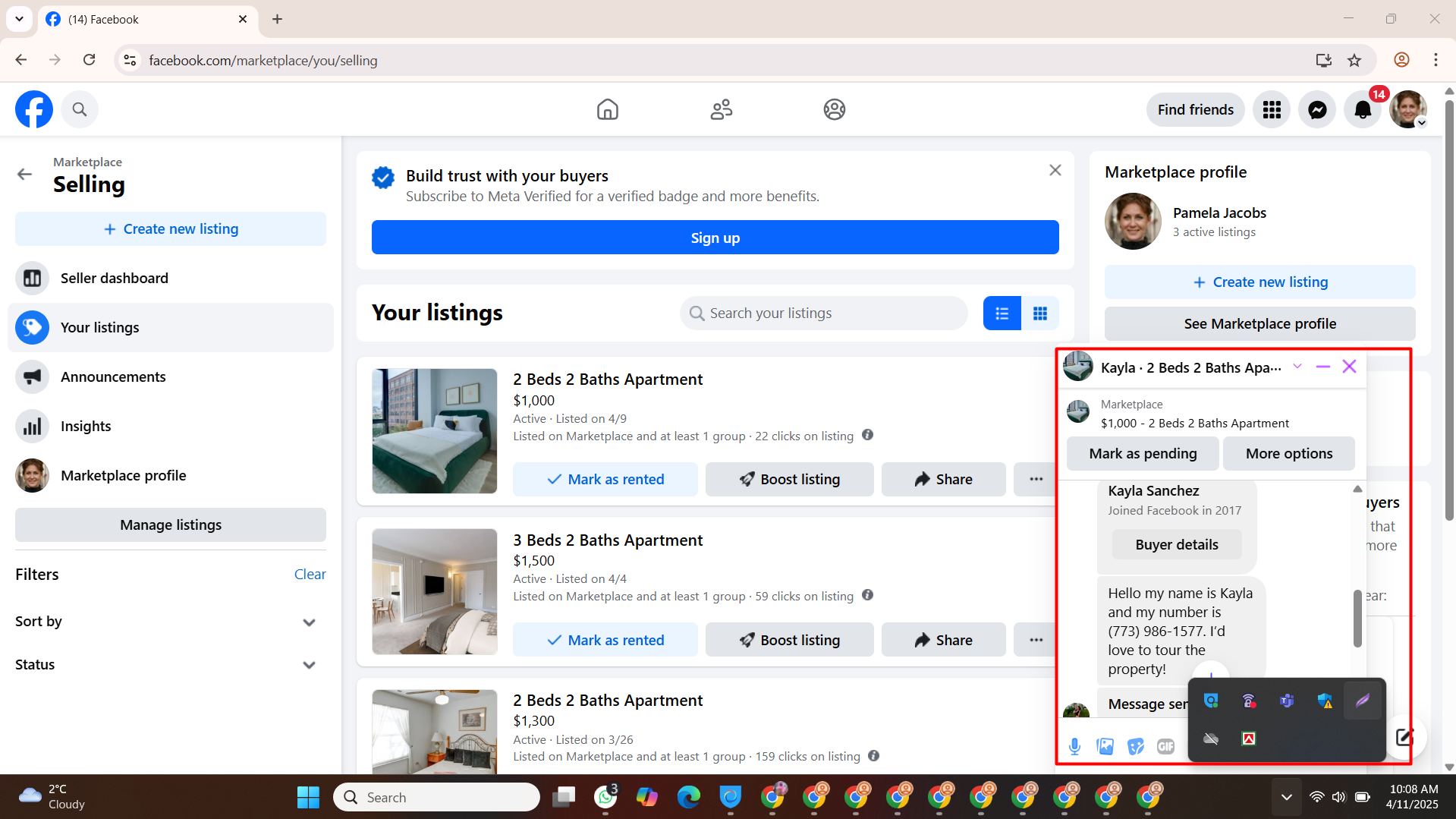Go back from Marketplace Selling arrow
The height and width of the screenshot is (819, 1456).
pos(24,174)
